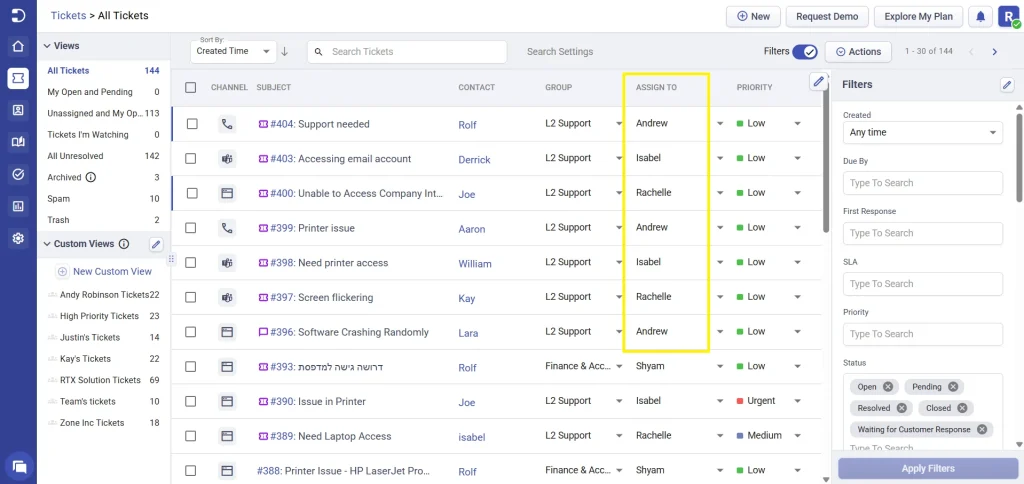Select checkbox for ticket #390
Image resolution: width=1024 pixels, height=484 pixels.
coord(191,401)
